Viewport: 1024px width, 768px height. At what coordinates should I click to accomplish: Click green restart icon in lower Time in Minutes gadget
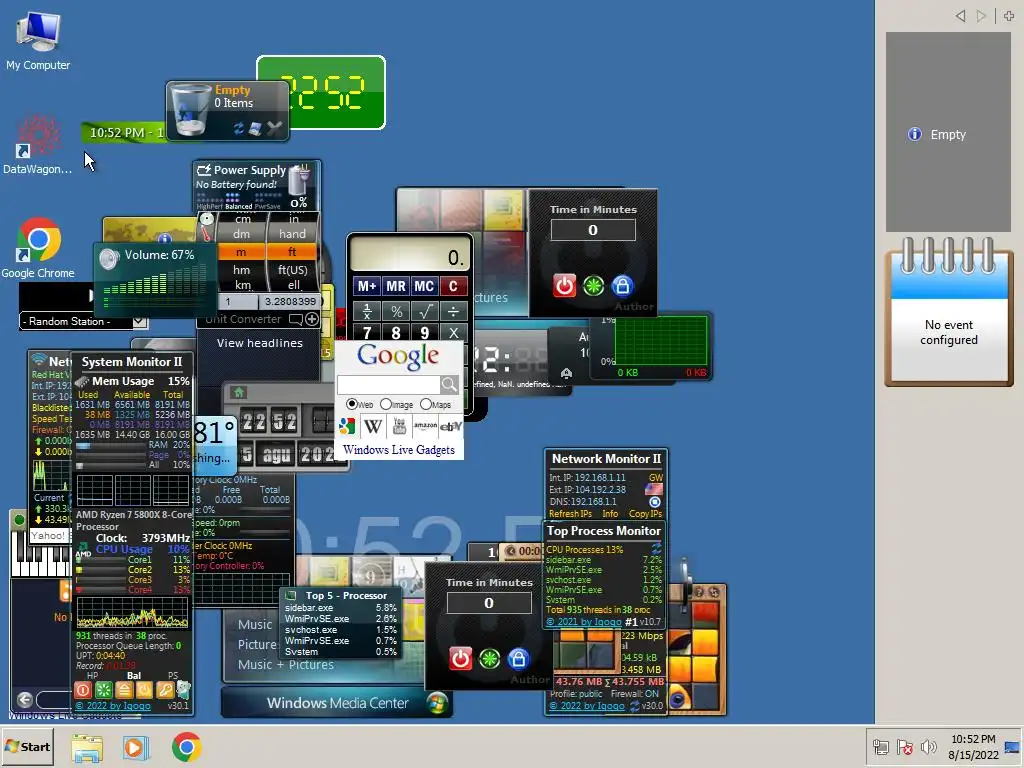(489, 658)
